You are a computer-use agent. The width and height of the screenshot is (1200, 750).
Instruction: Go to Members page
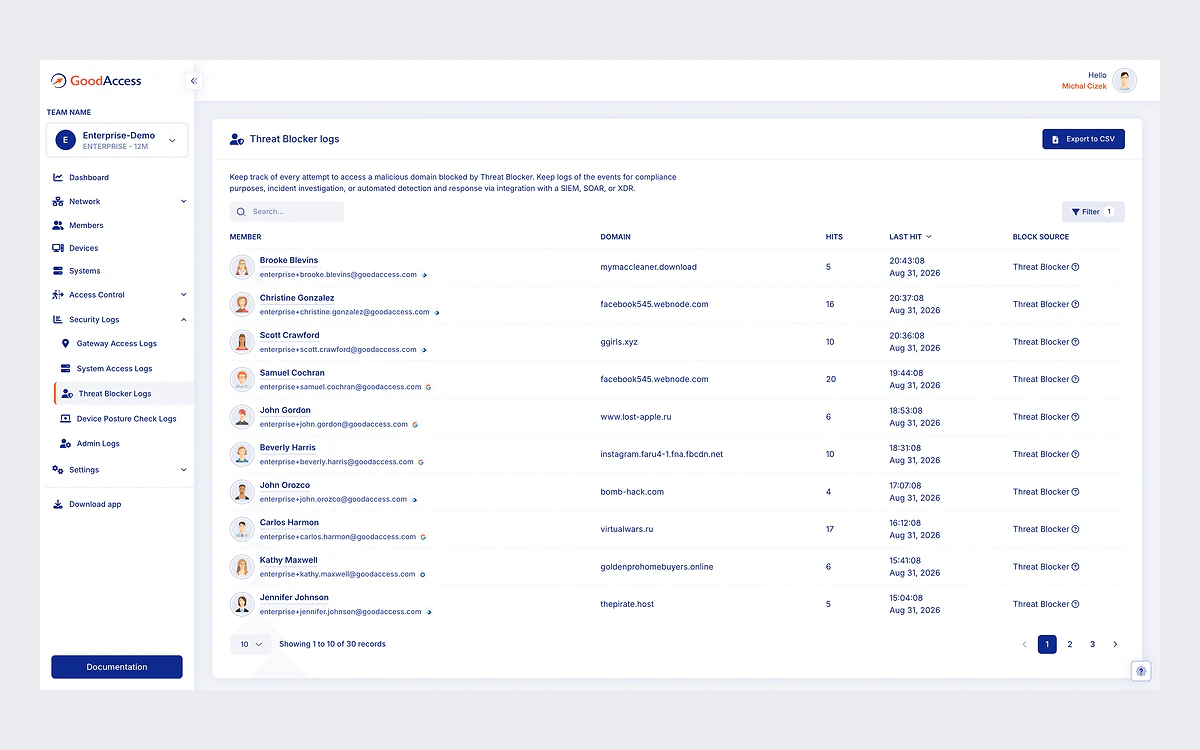[x=86, y=225]
